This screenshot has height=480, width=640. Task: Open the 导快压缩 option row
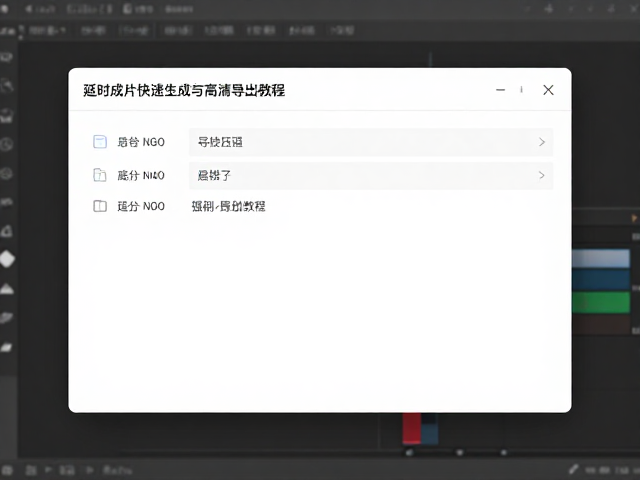pyautogui.click(x=371, y=142)
